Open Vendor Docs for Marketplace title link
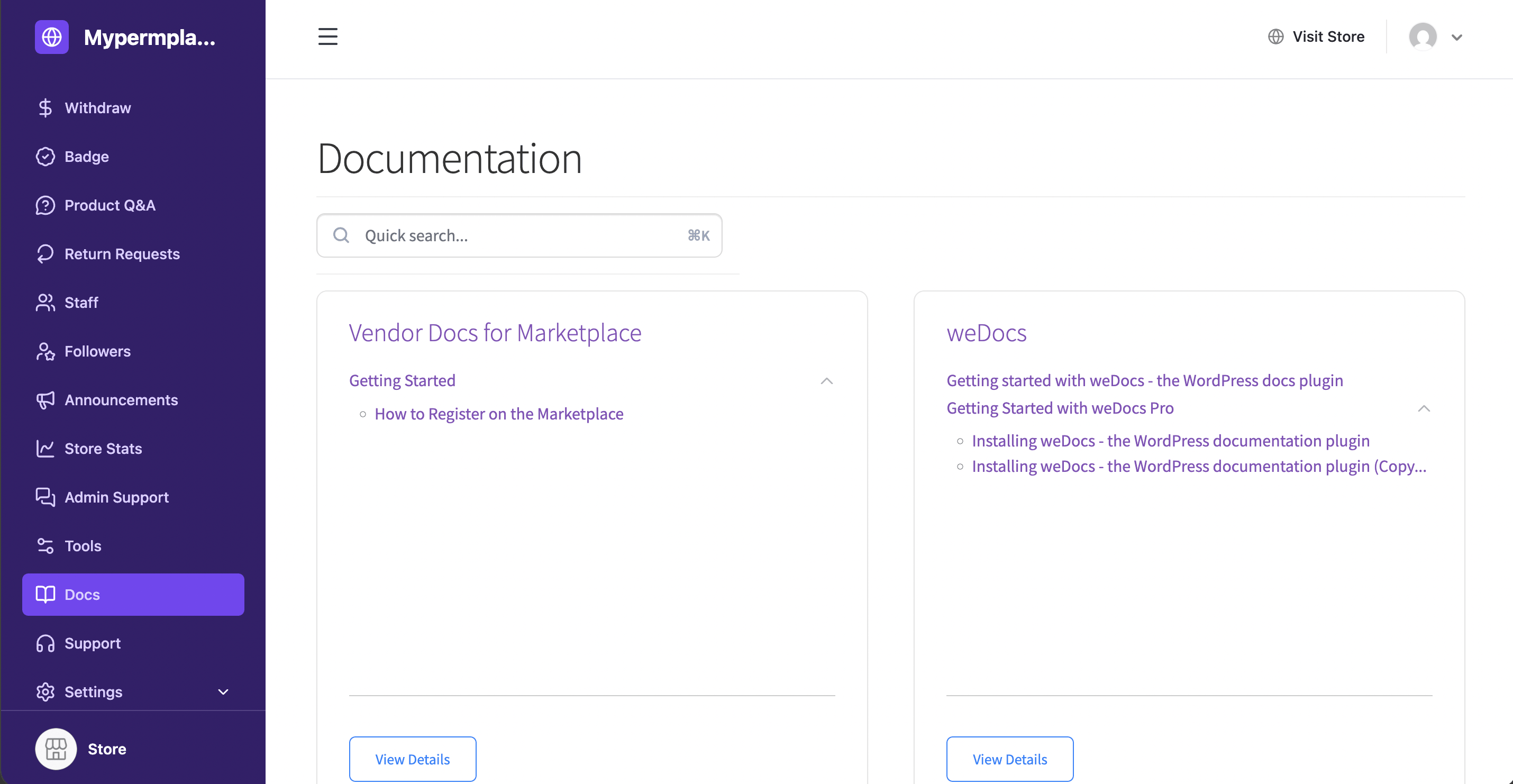The image size is (1513, 784). (495, 333)
